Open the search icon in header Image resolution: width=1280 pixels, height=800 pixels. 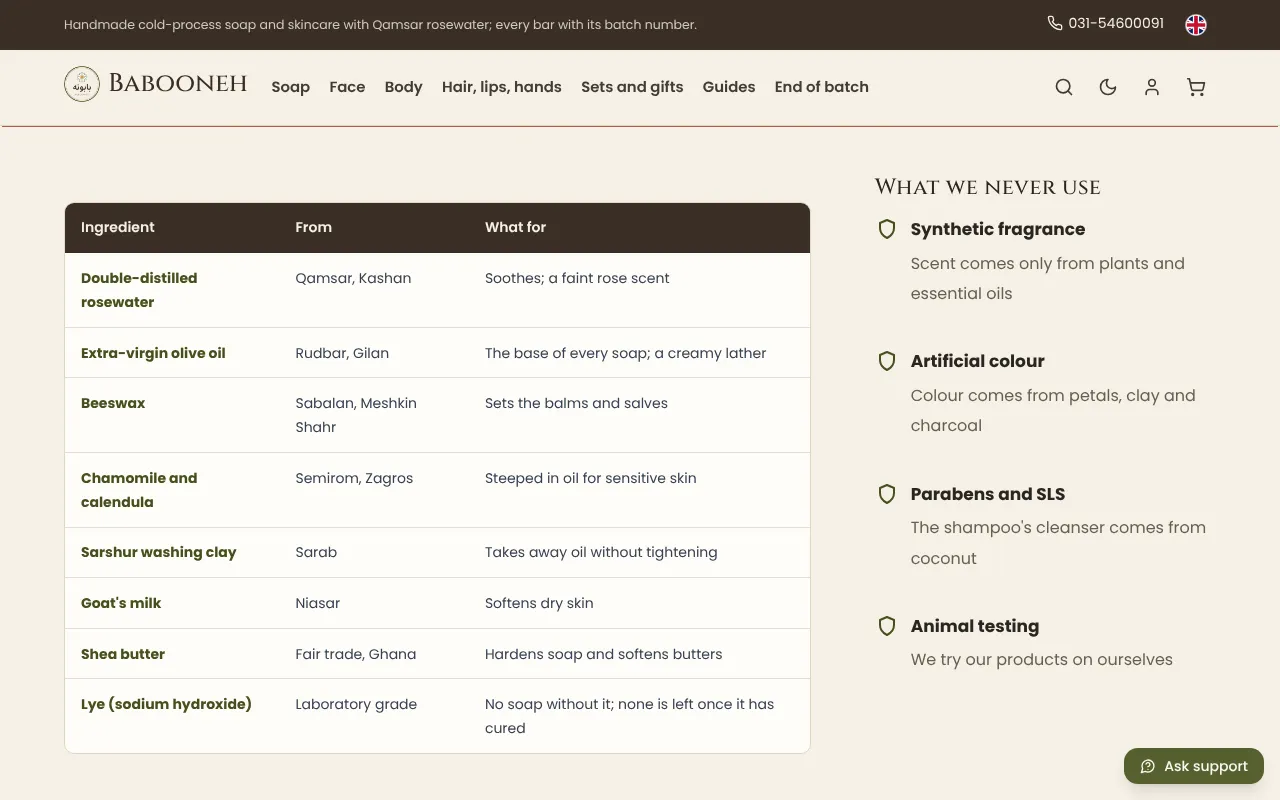point(1064,87)
